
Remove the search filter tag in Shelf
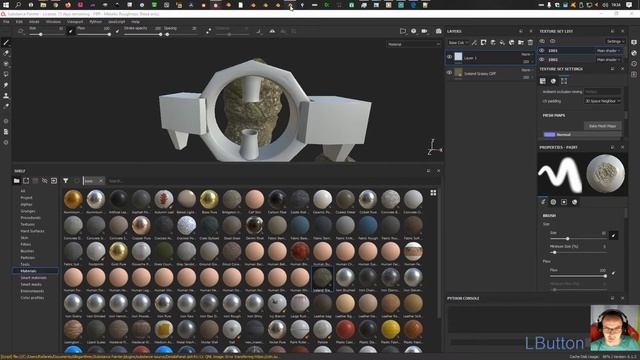(101, 181)
